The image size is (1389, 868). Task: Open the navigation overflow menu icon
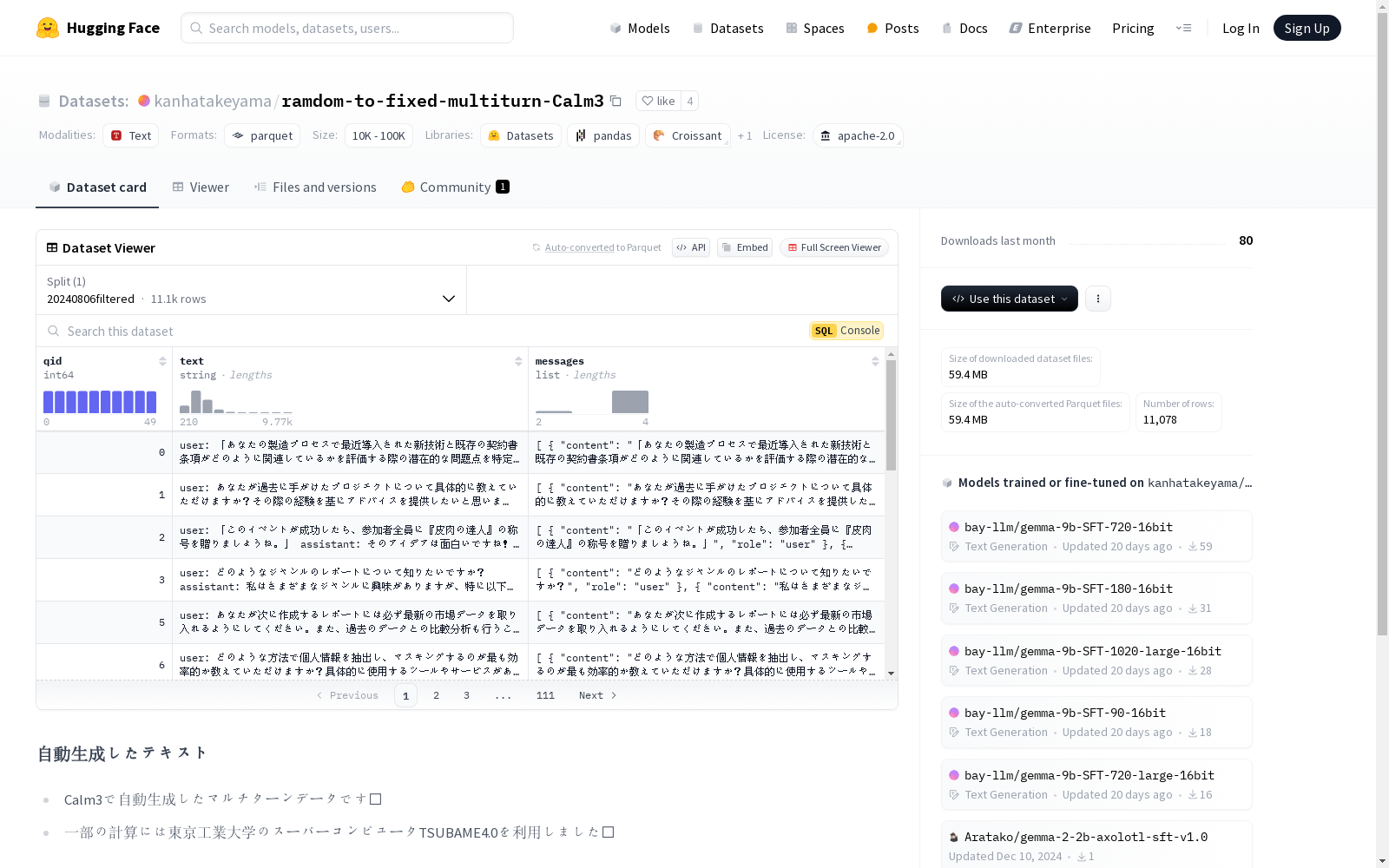pos(1183,28)
